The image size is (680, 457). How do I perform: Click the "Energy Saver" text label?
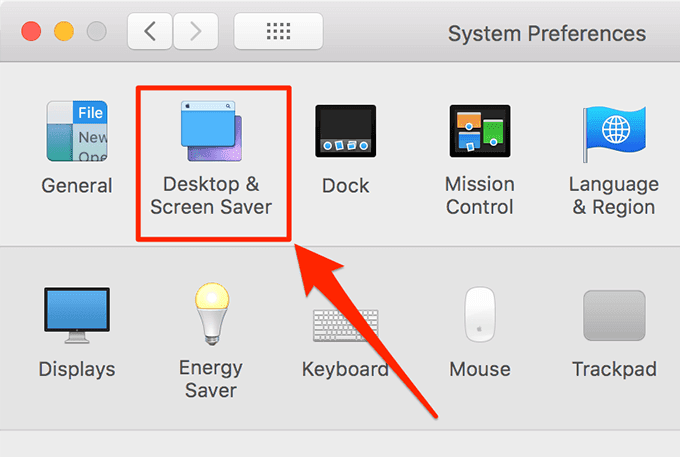point(211,379)
